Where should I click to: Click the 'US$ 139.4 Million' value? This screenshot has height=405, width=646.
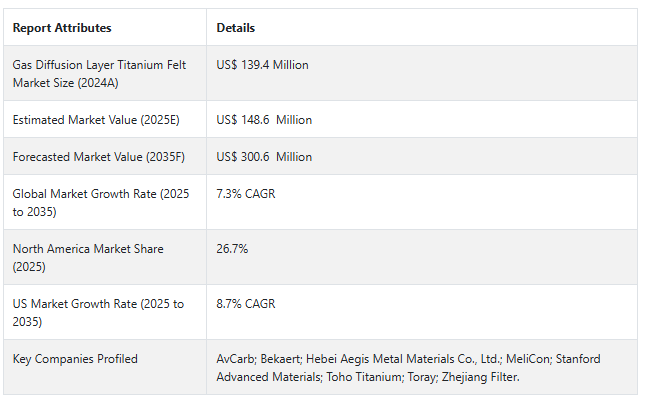click(x=263, y=65)
